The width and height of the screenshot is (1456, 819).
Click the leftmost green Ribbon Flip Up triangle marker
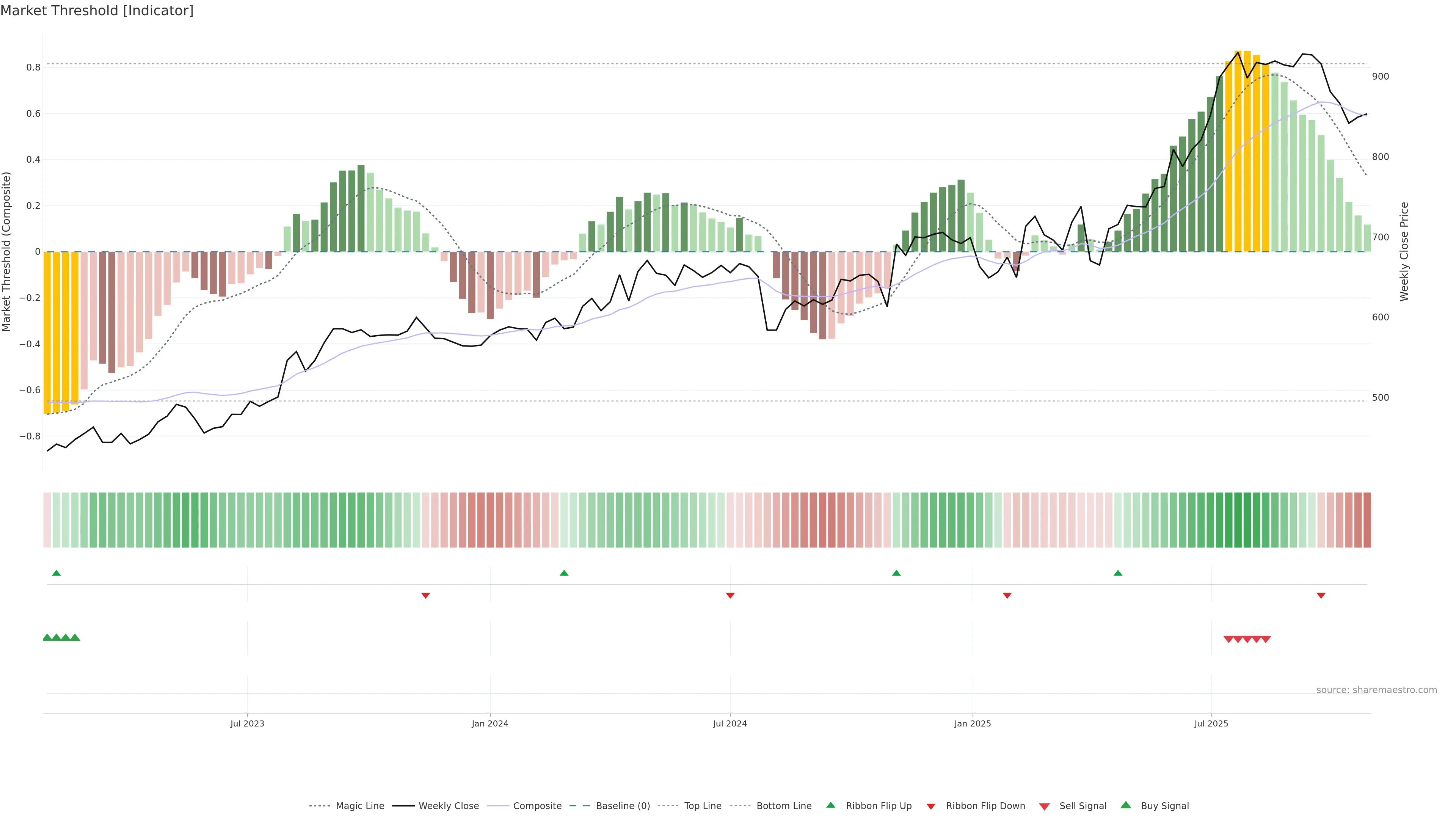pos(56,573)
